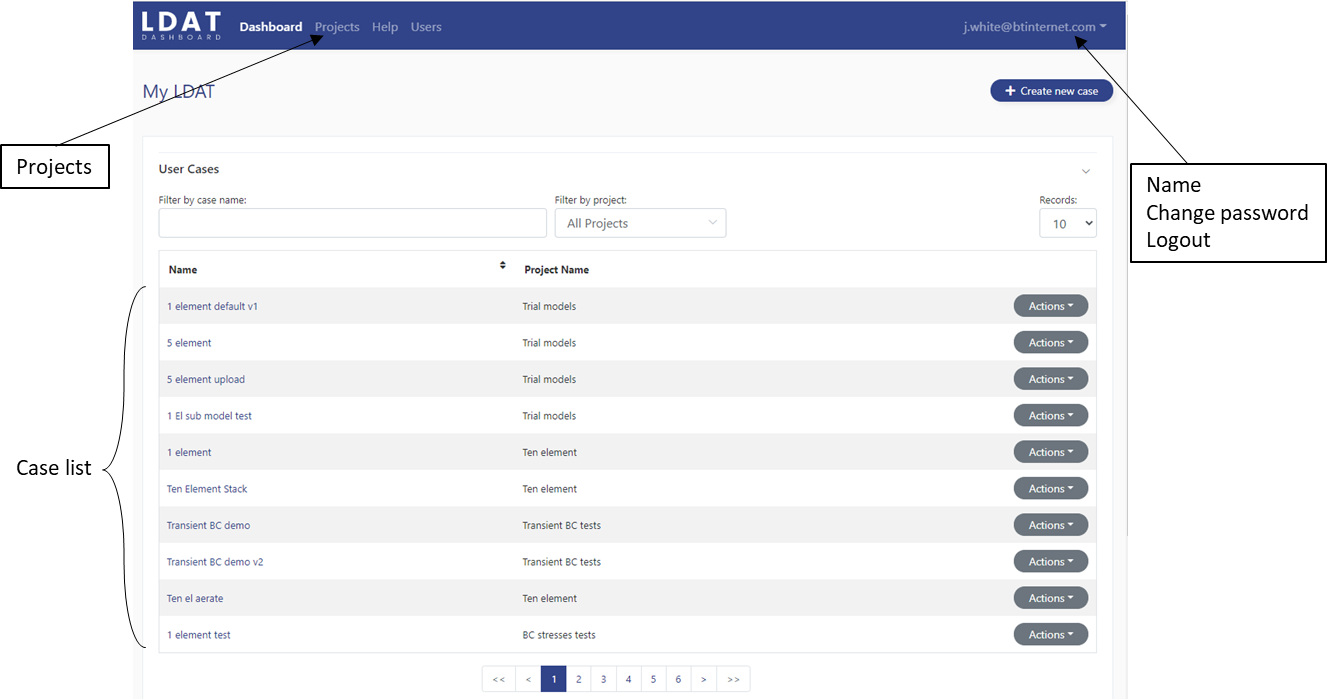
Task: Expand the j.white@btinternet.com account dropdown
Action: click(x=1034, y=27)
